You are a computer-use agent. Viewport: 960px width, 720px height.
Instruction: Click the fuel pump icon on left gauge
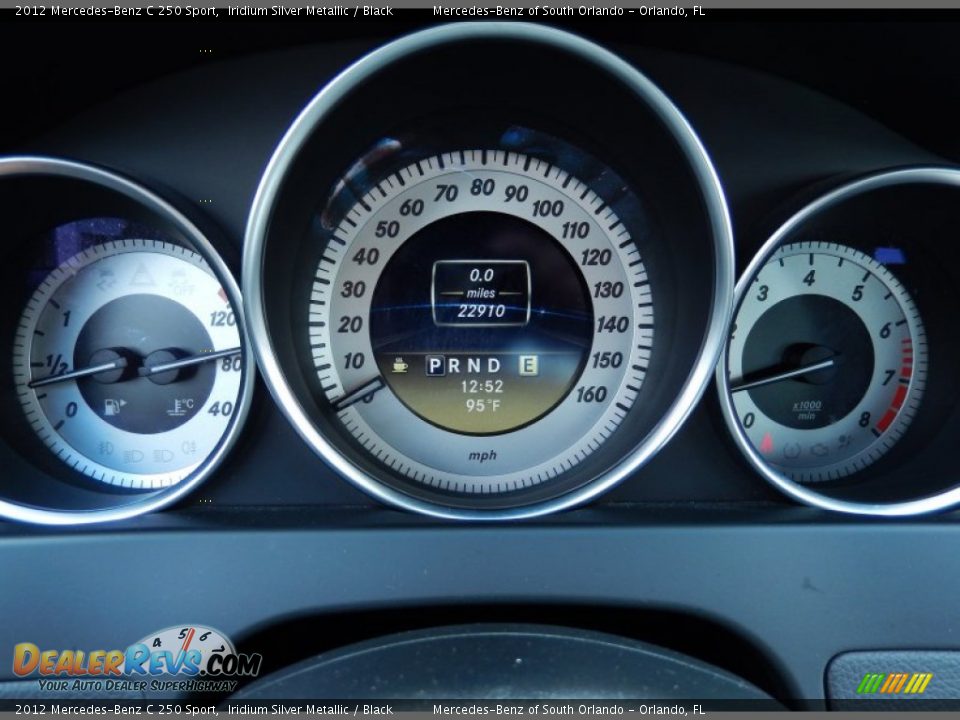pyautogui.click(x=111, y=406)
